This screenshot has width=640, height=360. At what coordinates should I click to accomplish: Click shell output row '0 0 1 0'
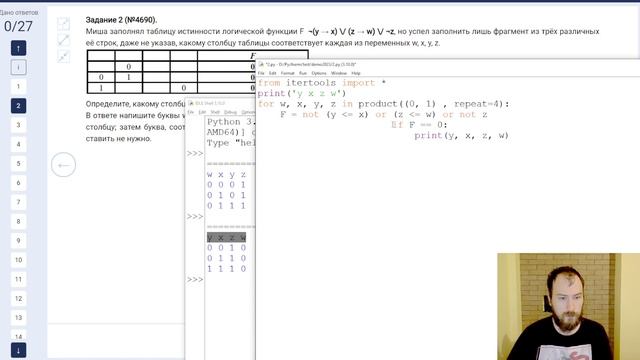click(227, 248)
